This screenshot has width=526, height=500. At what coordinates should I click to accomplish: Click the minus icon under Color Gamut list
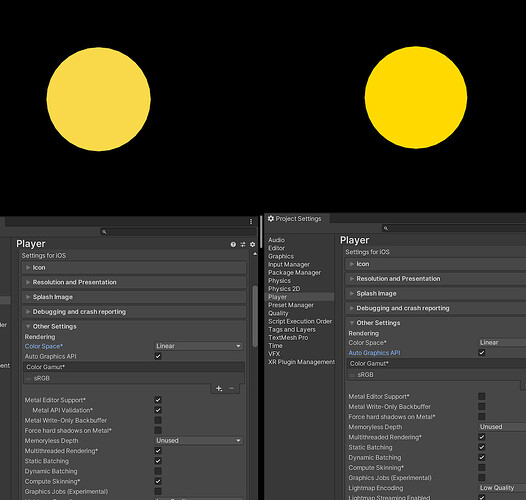231,388
